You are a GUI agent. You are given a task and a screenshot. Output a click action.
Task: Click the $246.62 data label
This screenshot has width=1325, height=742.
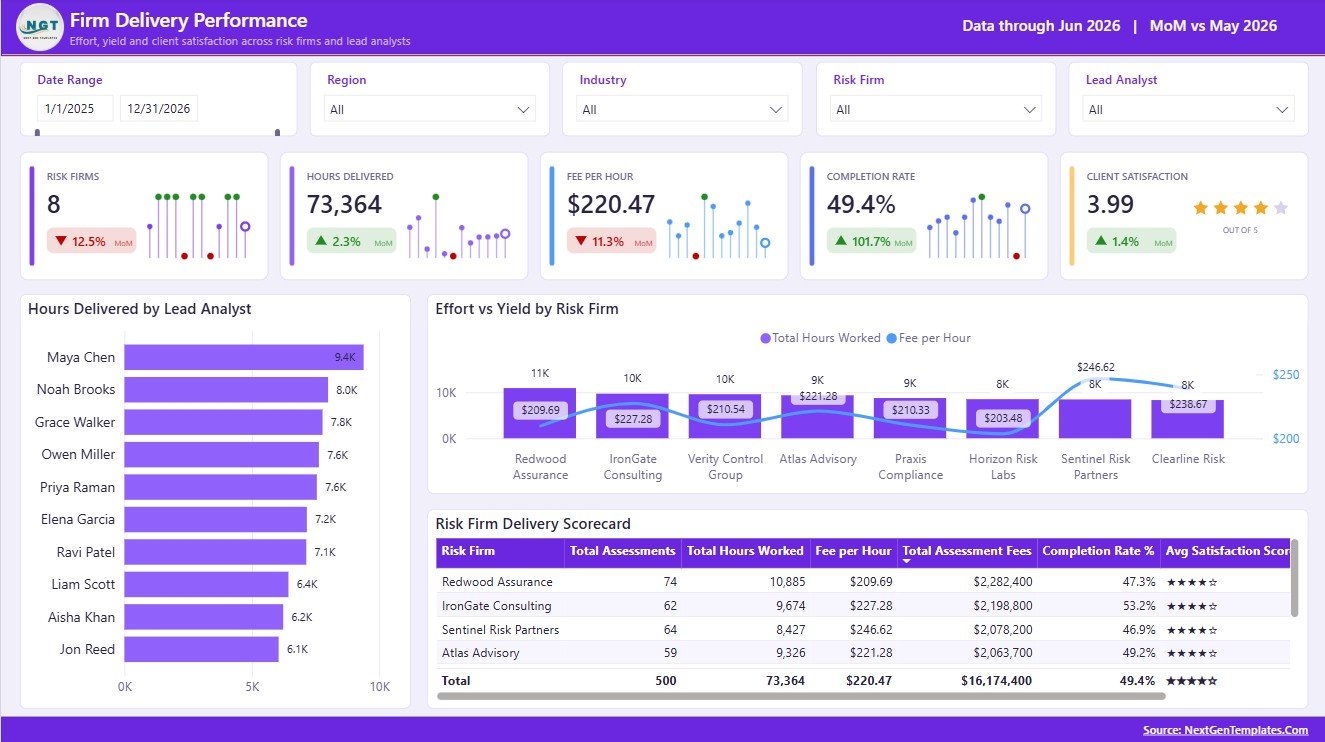(x=1095, y=367)
